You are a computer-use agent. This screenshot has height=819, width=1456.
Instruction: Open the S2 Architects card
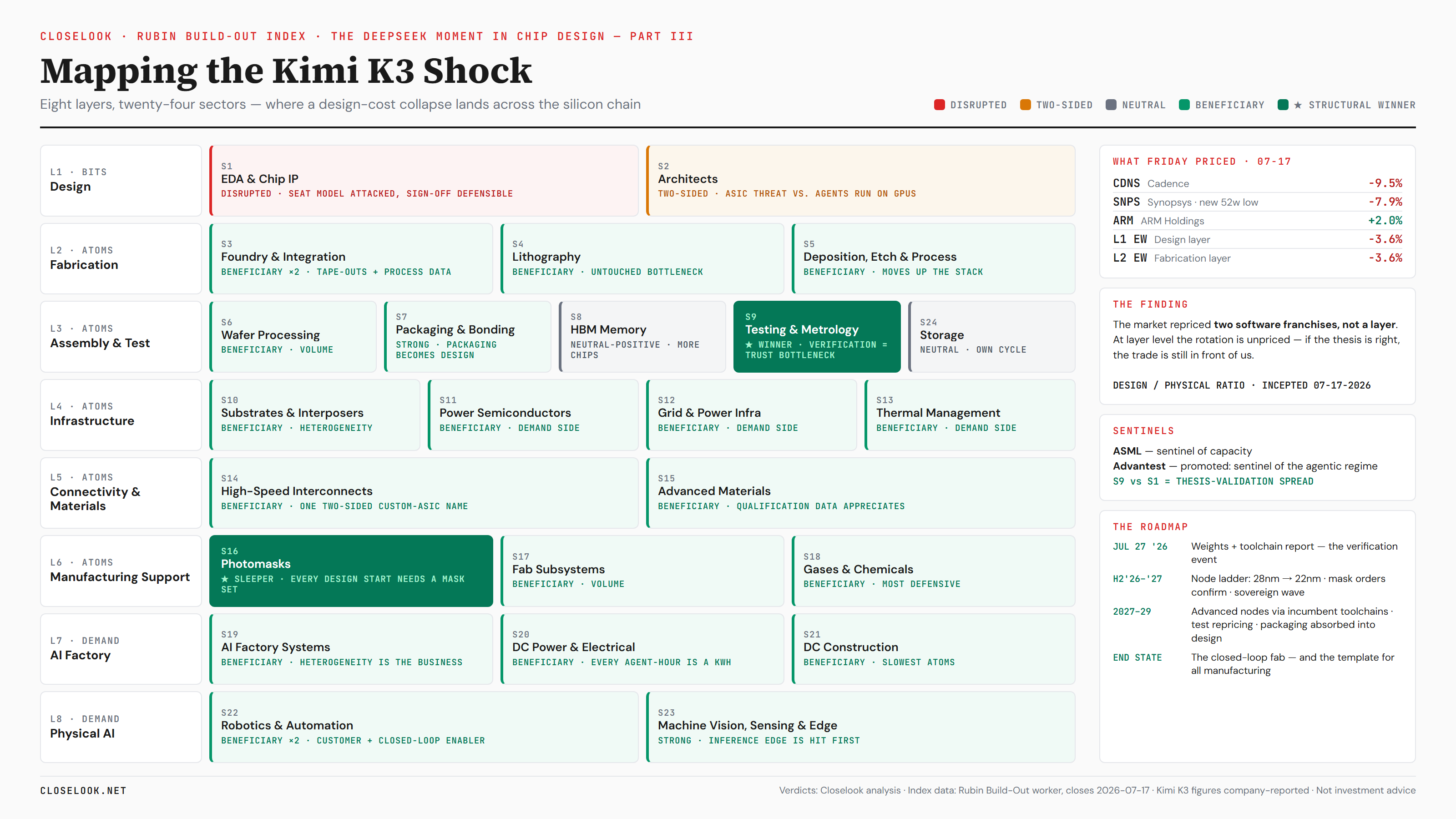point(860,181)
